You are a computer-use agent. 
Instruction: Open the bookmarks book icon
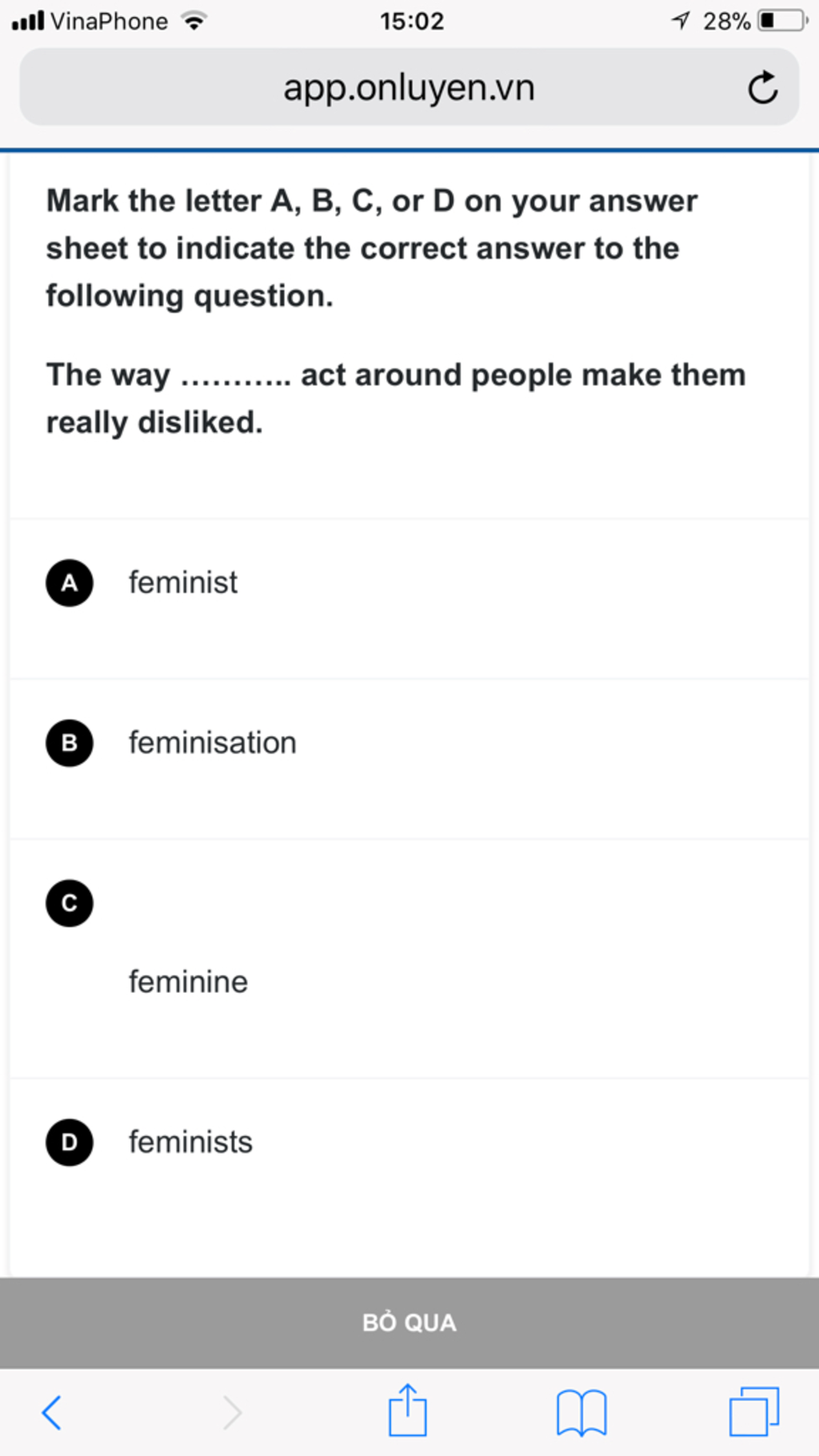[581, 1412]
